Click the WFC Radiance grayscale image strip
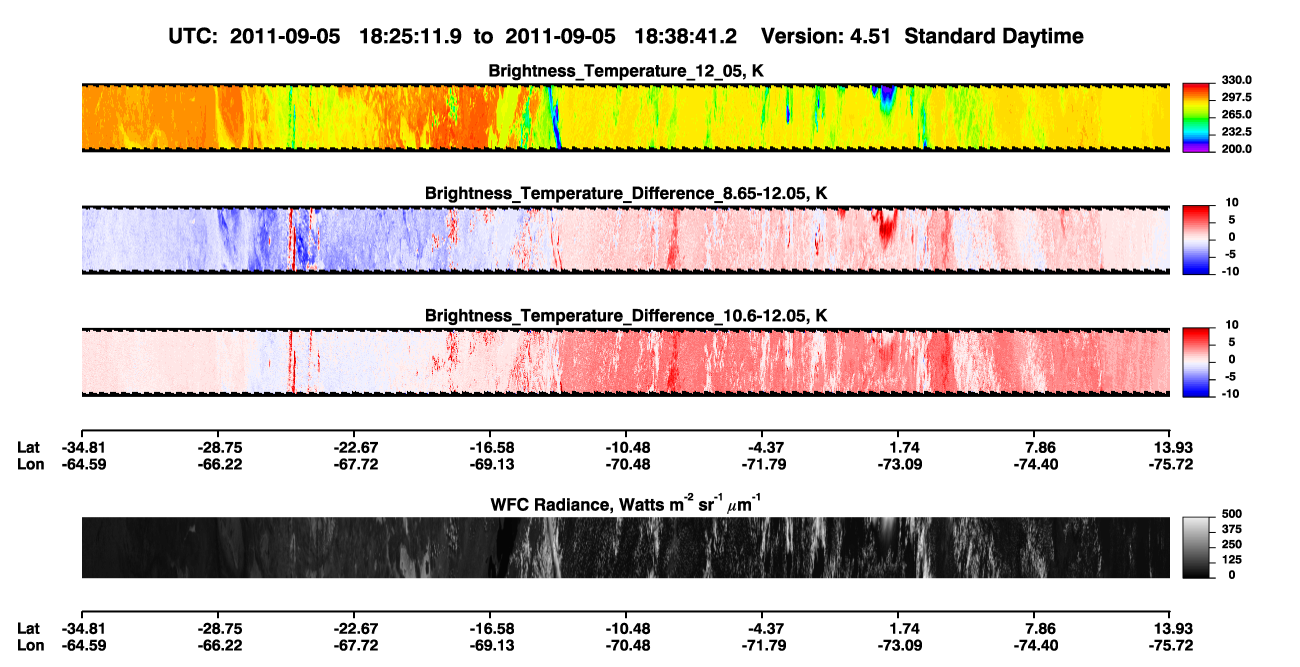 625,547
